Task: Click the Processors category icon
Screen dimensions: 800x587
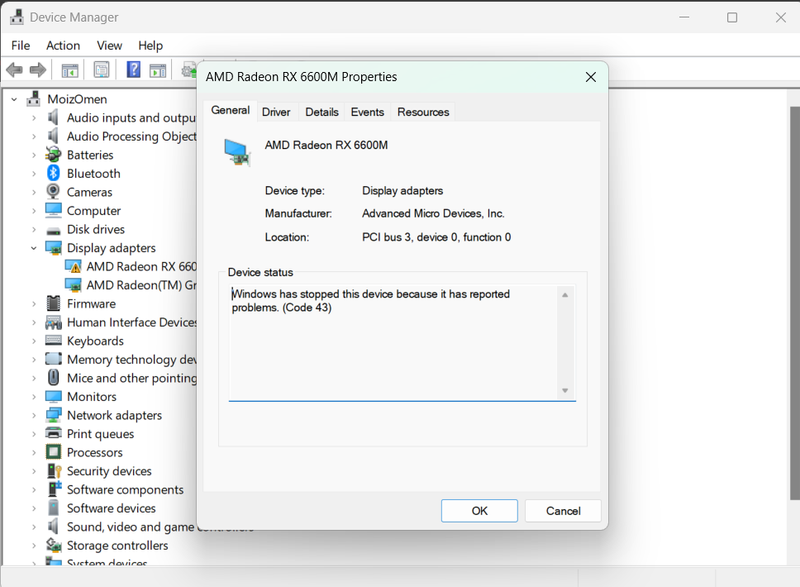Action: (53, 452)
